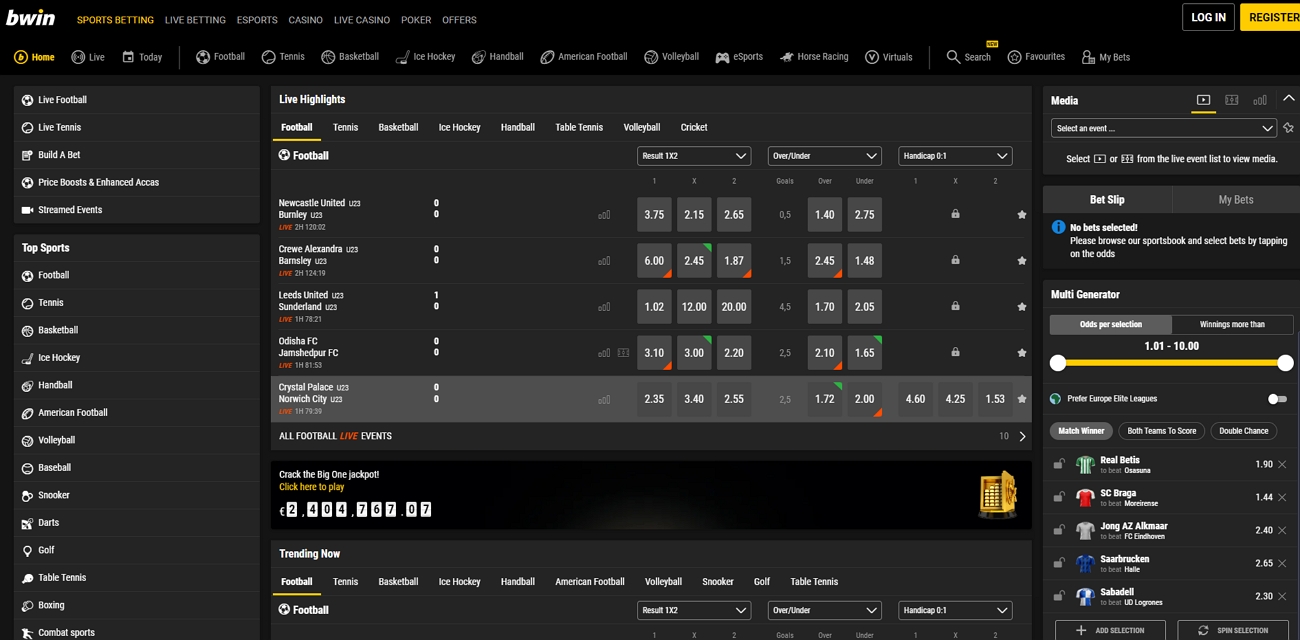The height and width of the screenshot is (640, 1300).
Task: Open Horse Racing in the top sports bar
Action: tap(814, 57)
